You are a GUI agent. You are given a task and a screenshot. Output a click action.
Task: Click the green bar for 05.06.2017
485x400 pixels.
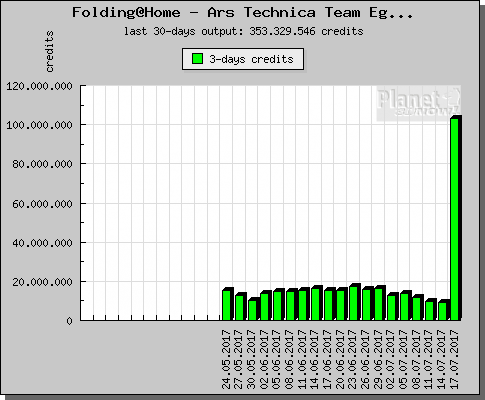click(x=277, y=306)
